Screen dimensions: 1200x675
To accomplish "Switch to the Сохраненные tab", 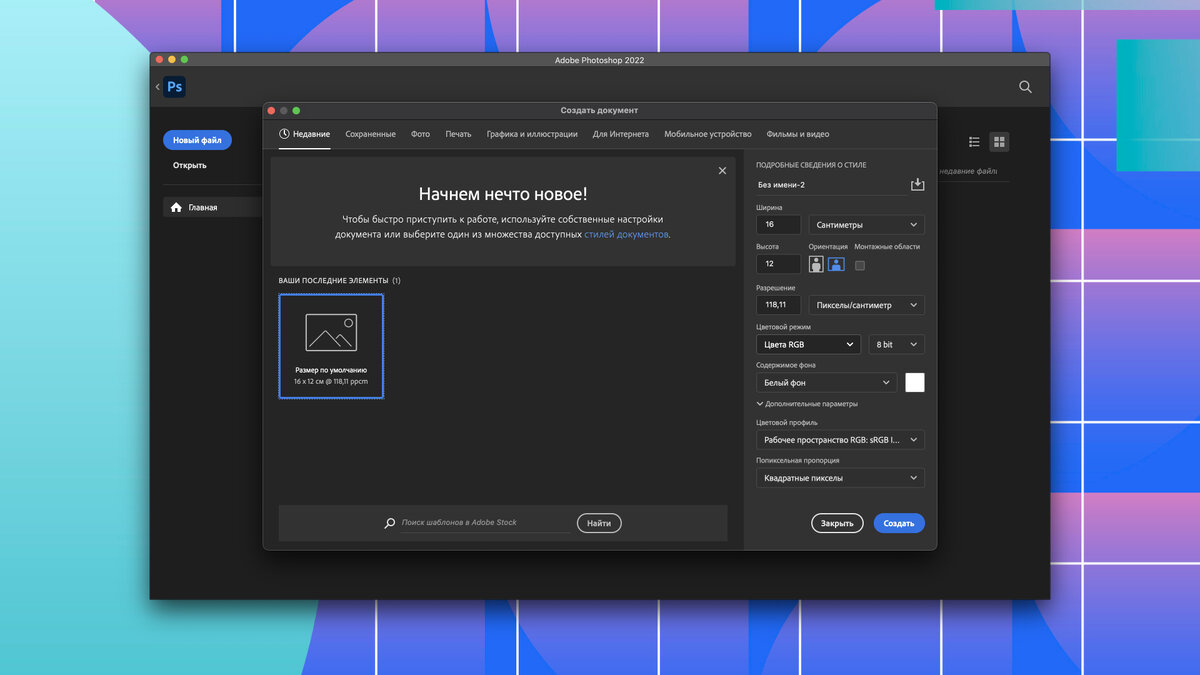I will click(x=370, y=134).
